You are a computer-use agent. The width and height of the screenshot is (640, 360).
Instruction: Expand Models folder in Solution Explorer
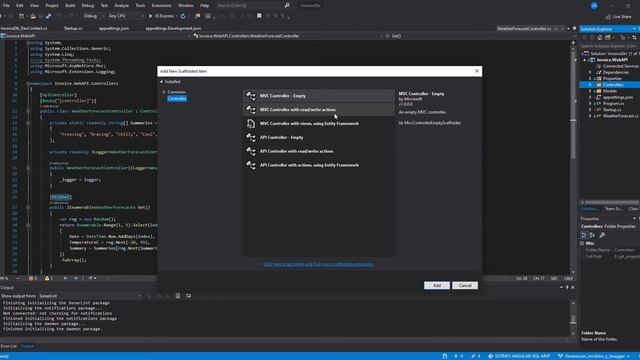click(x=590, y=91)
